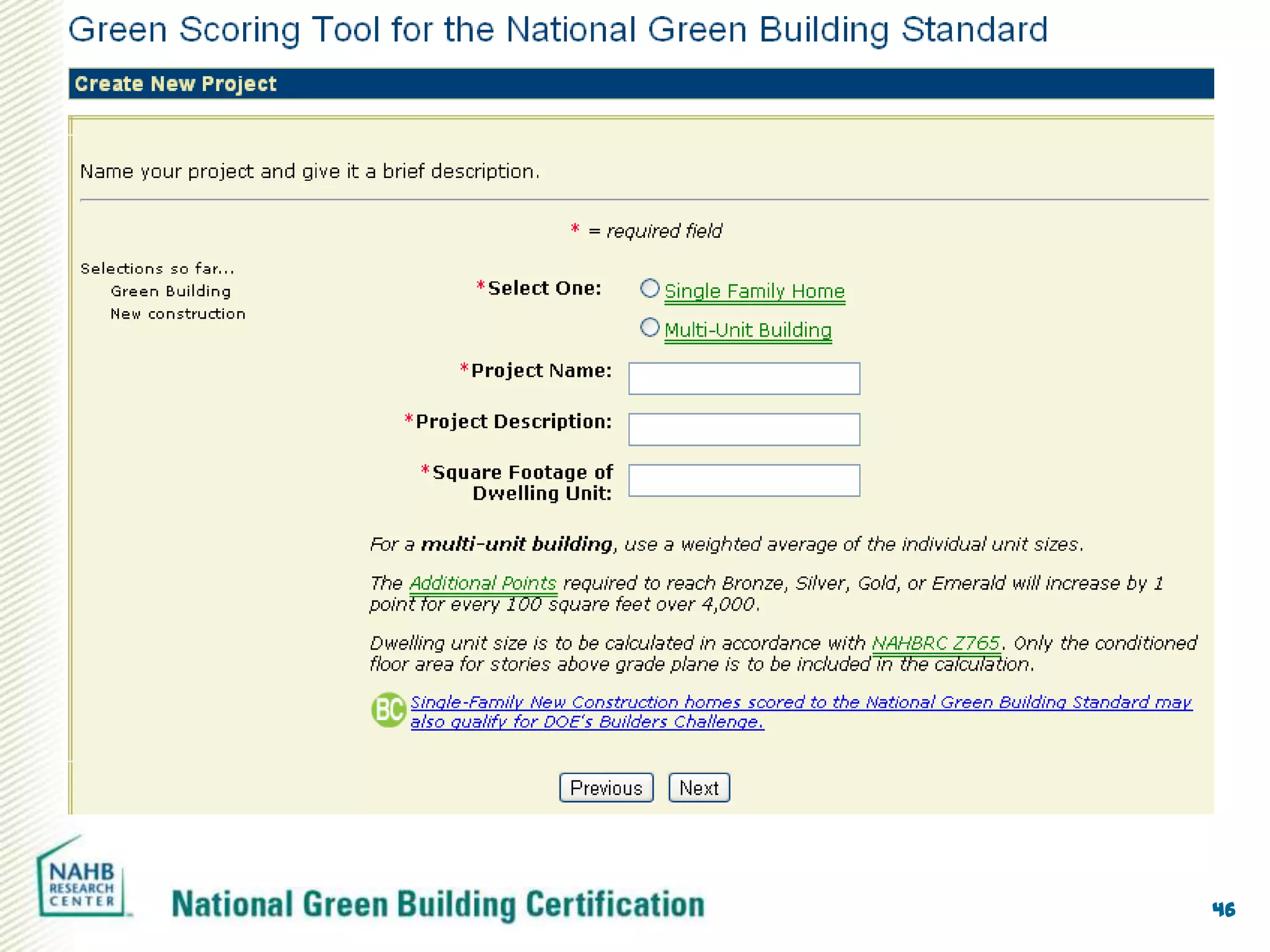Click the New construction selection entry
This screenshot has width=1270, height=952.
point(178,314)
